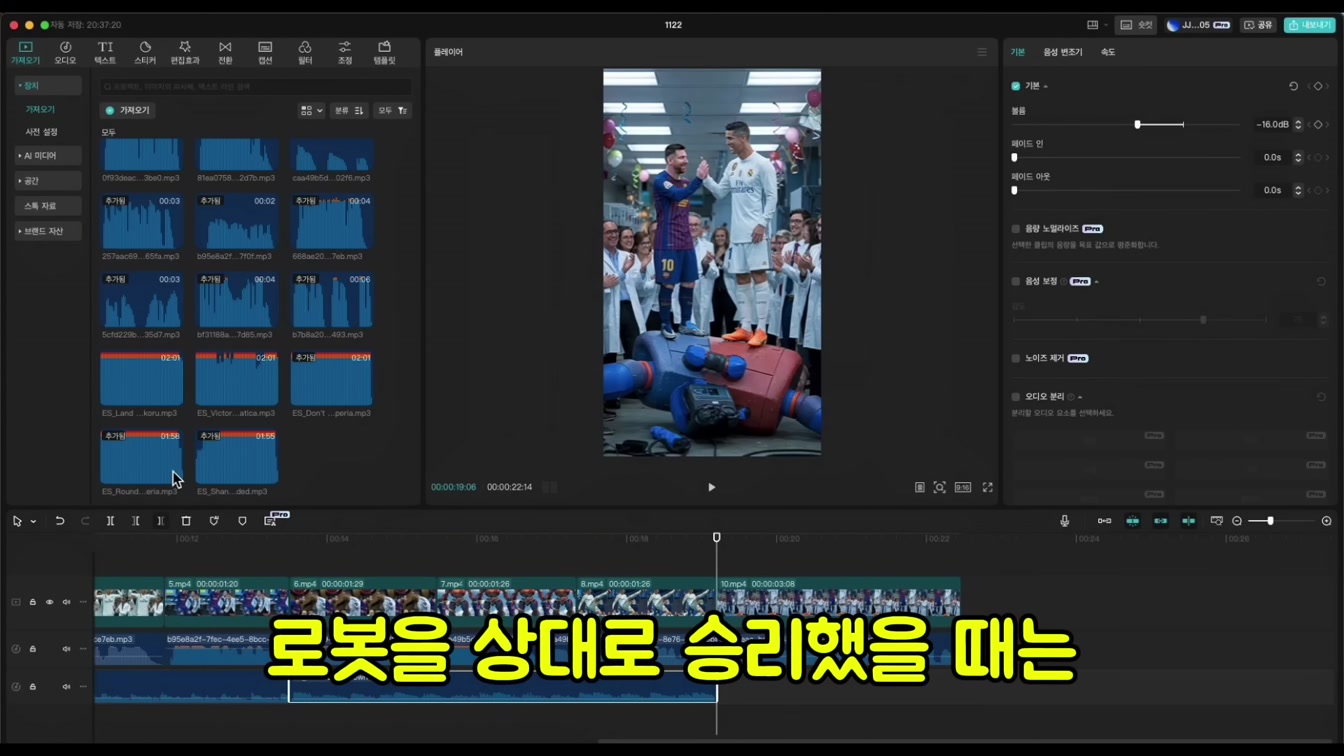
Task: Expand the 브랜드 자산 sidebar section
Action: coord(47,231)
